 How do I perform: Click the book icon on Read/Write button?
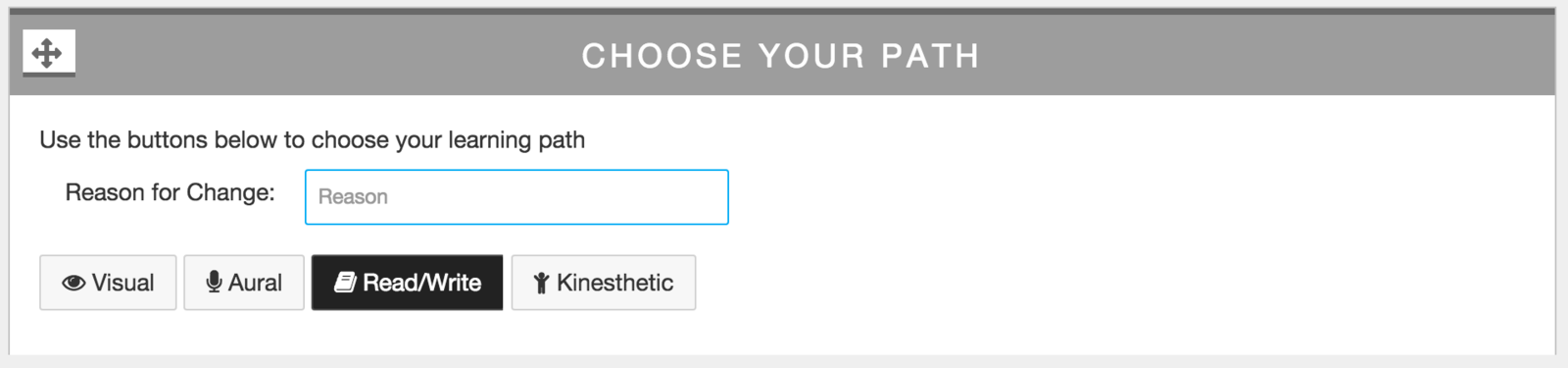click(x=345, y=283)
